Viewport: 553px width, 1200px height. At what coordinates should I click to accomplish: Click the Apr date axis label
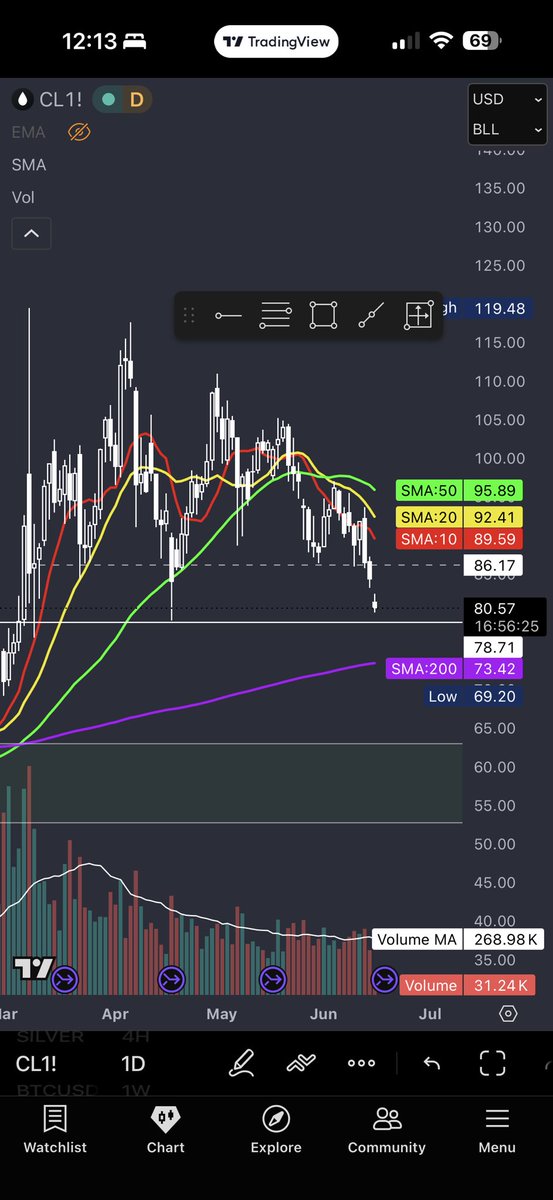(115, 1014)
